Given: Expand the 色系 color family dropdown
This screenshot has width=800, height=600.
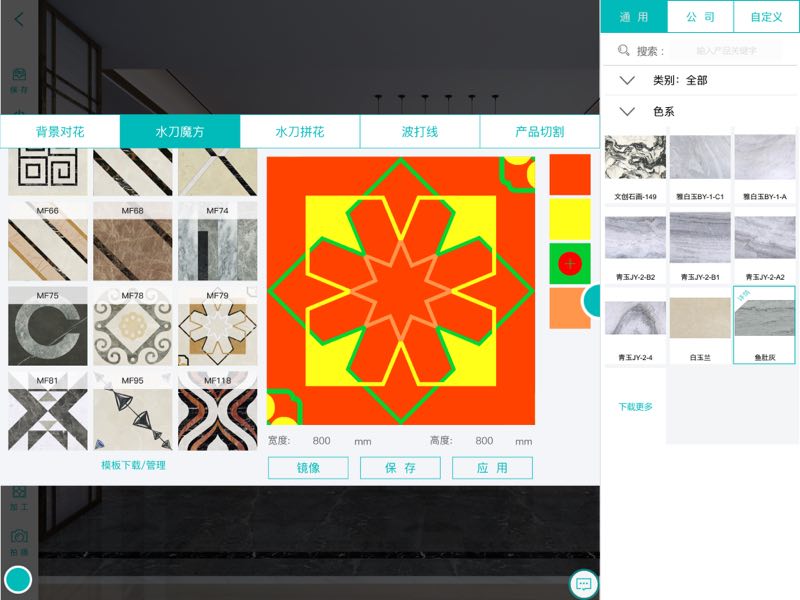Looking at the screenshot, I should click(x=627, y=112).
